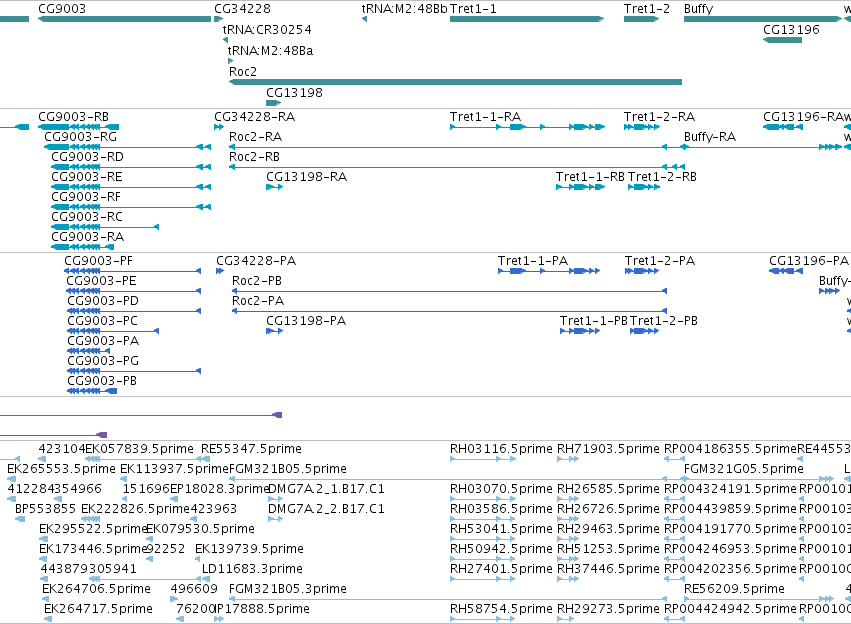Screen dimensions: 851x624
Task: Click EST LD11683.3prime
Action: (252, 569)
